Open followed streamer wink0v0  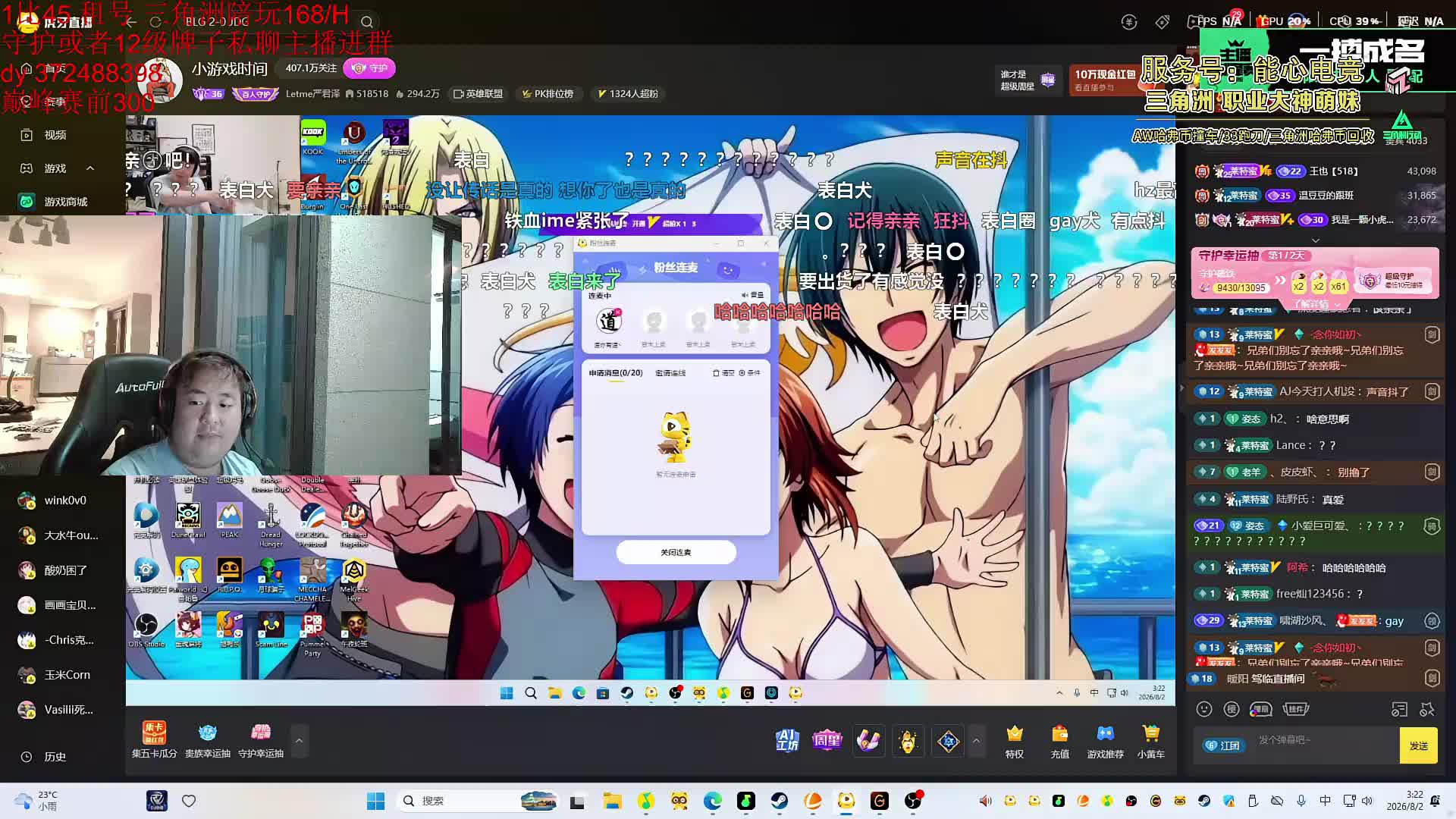(53, 500)
